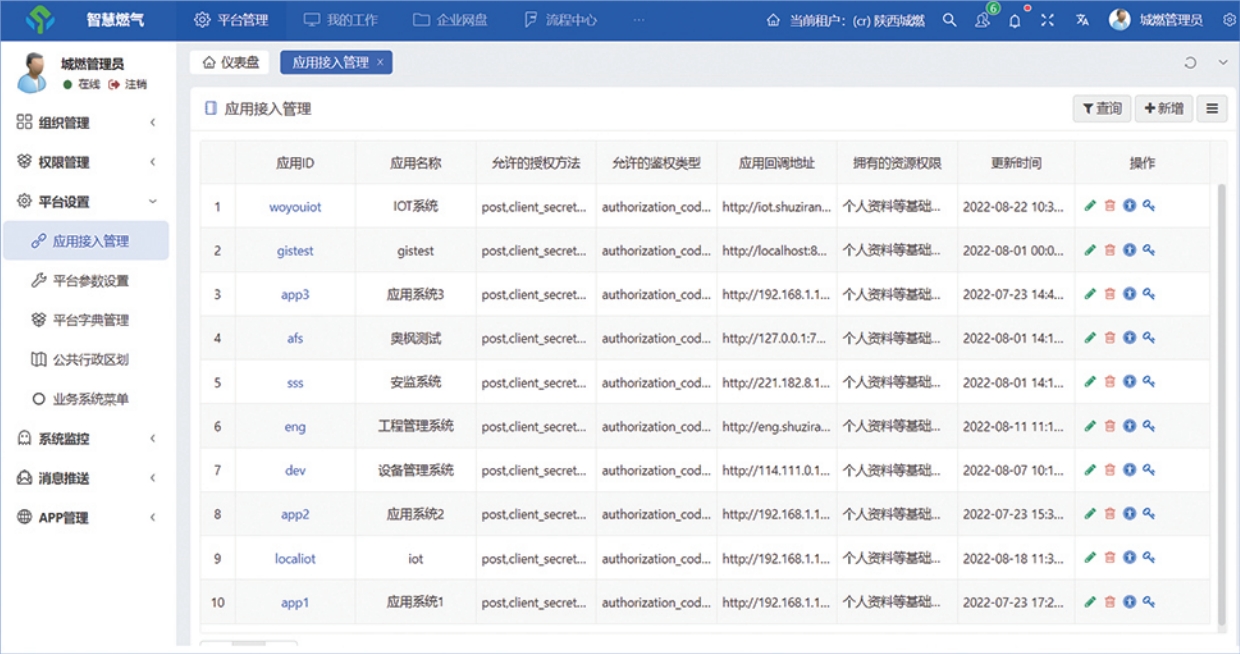Edit the gistest row with pencil

point(1090,250)
